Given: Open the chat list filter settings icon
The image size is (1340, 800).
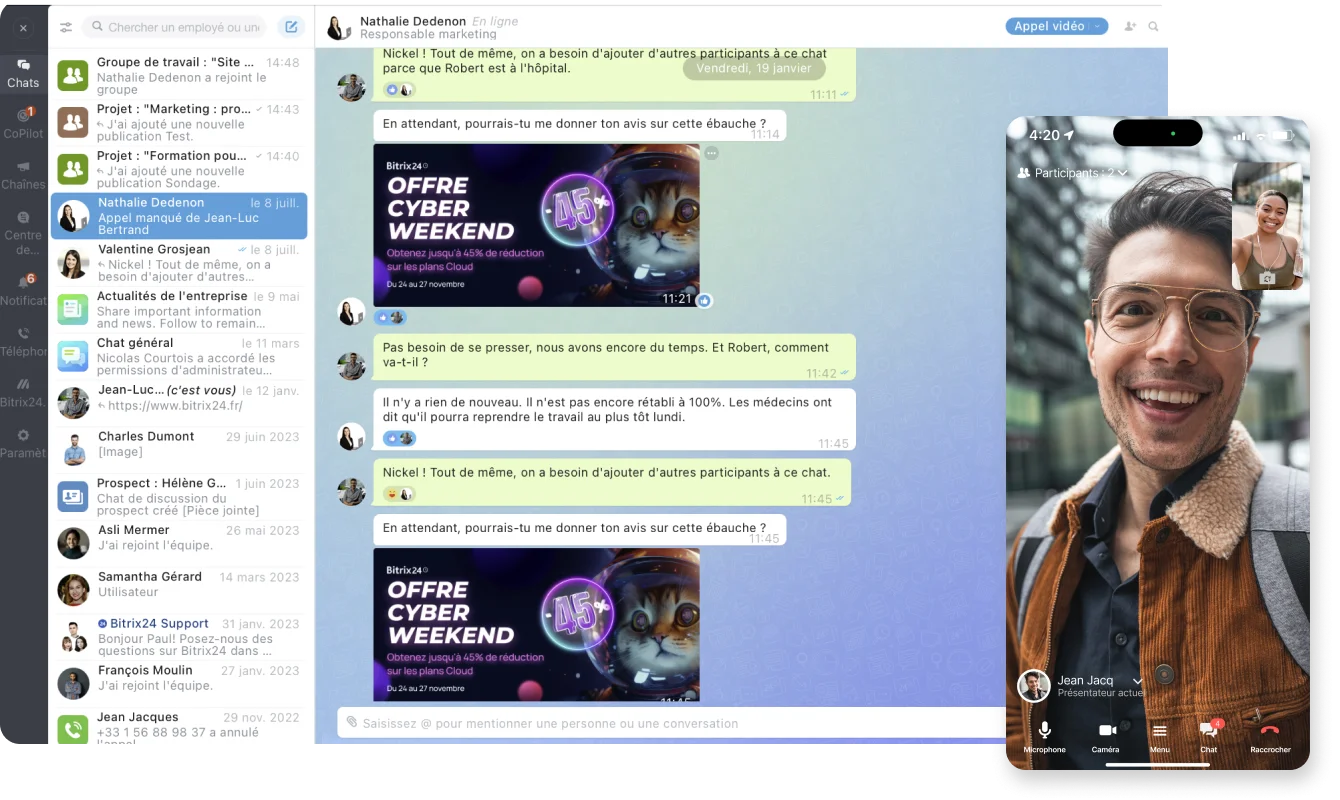Looking at the screenshot, I should [x=66, y=28].
